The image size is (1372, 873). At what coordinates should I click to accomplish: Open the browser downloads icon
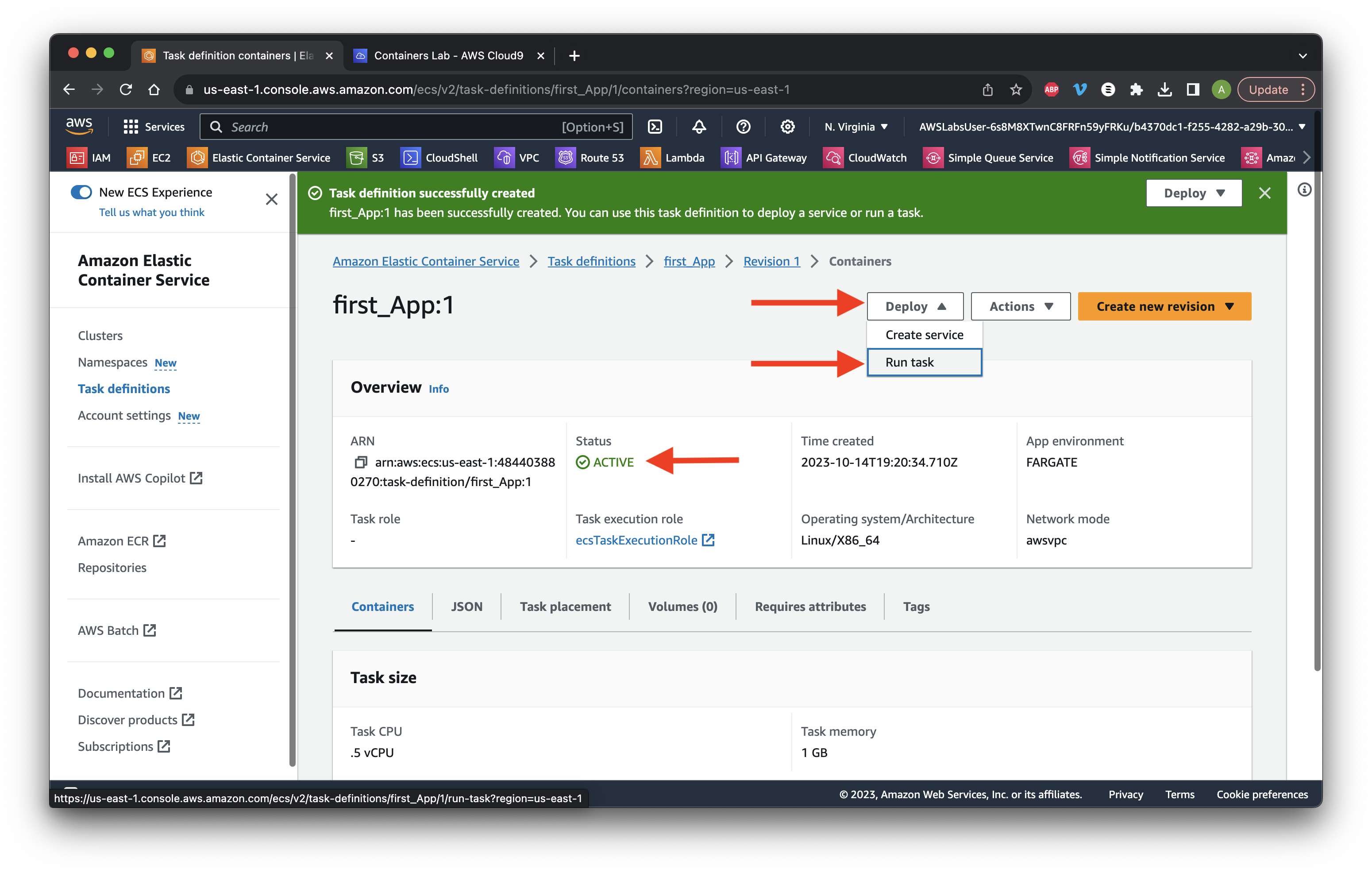(x=1164, y=89)
